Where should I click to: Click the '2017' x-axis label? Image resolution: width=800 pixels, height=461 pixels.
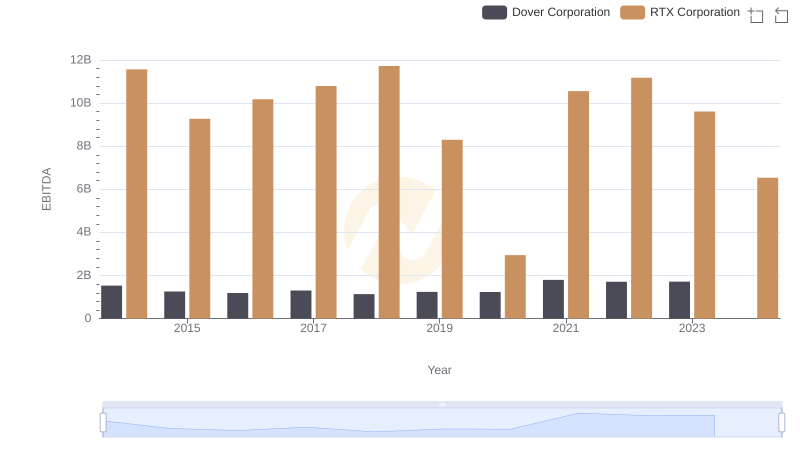coord(313,328)
